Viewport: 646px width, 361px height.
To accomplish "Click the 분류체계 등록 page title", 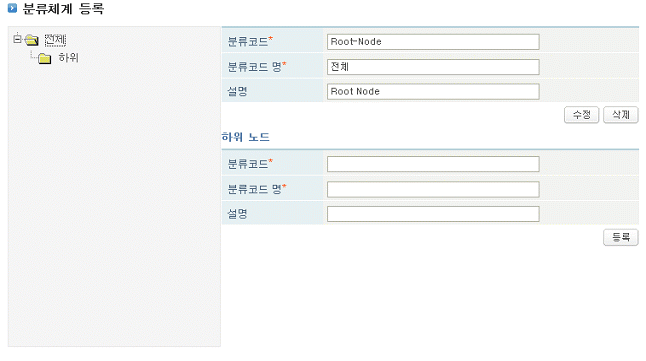I will click(63, 8).
